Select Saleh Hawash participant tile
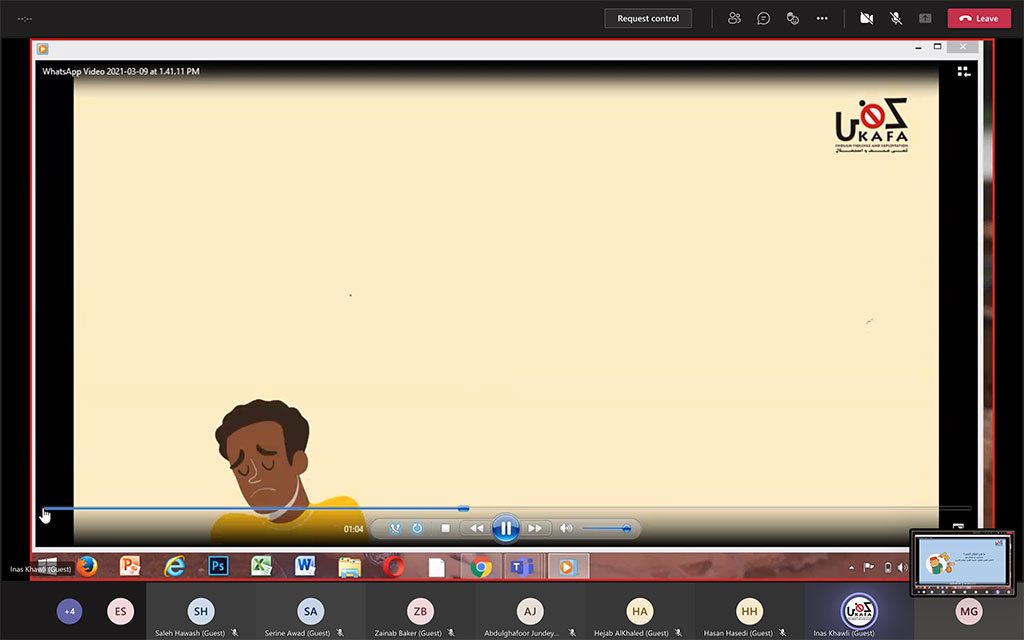Screen dimensions: 1024x640 pyautogui.click(x=201, y=612)
